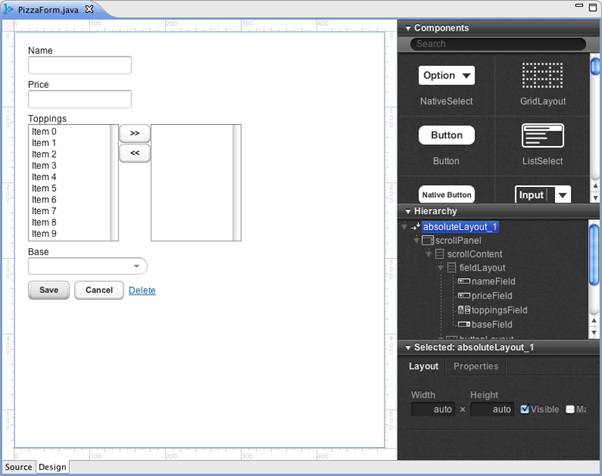Uncheck the Visible checkbox

[x=525, y=409]
